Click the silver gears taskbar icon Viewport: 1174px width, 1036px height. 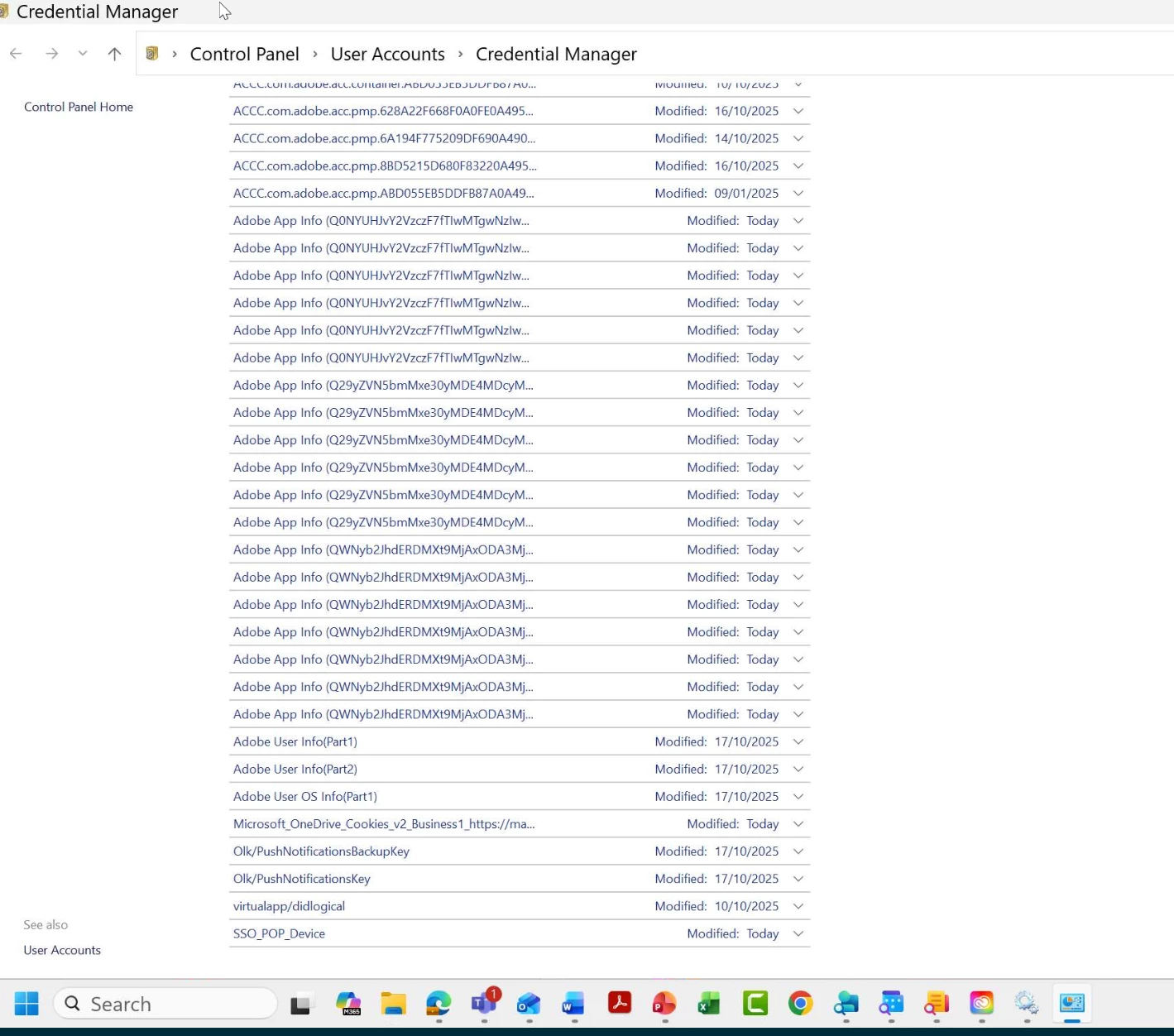tap(1027, 1004)
